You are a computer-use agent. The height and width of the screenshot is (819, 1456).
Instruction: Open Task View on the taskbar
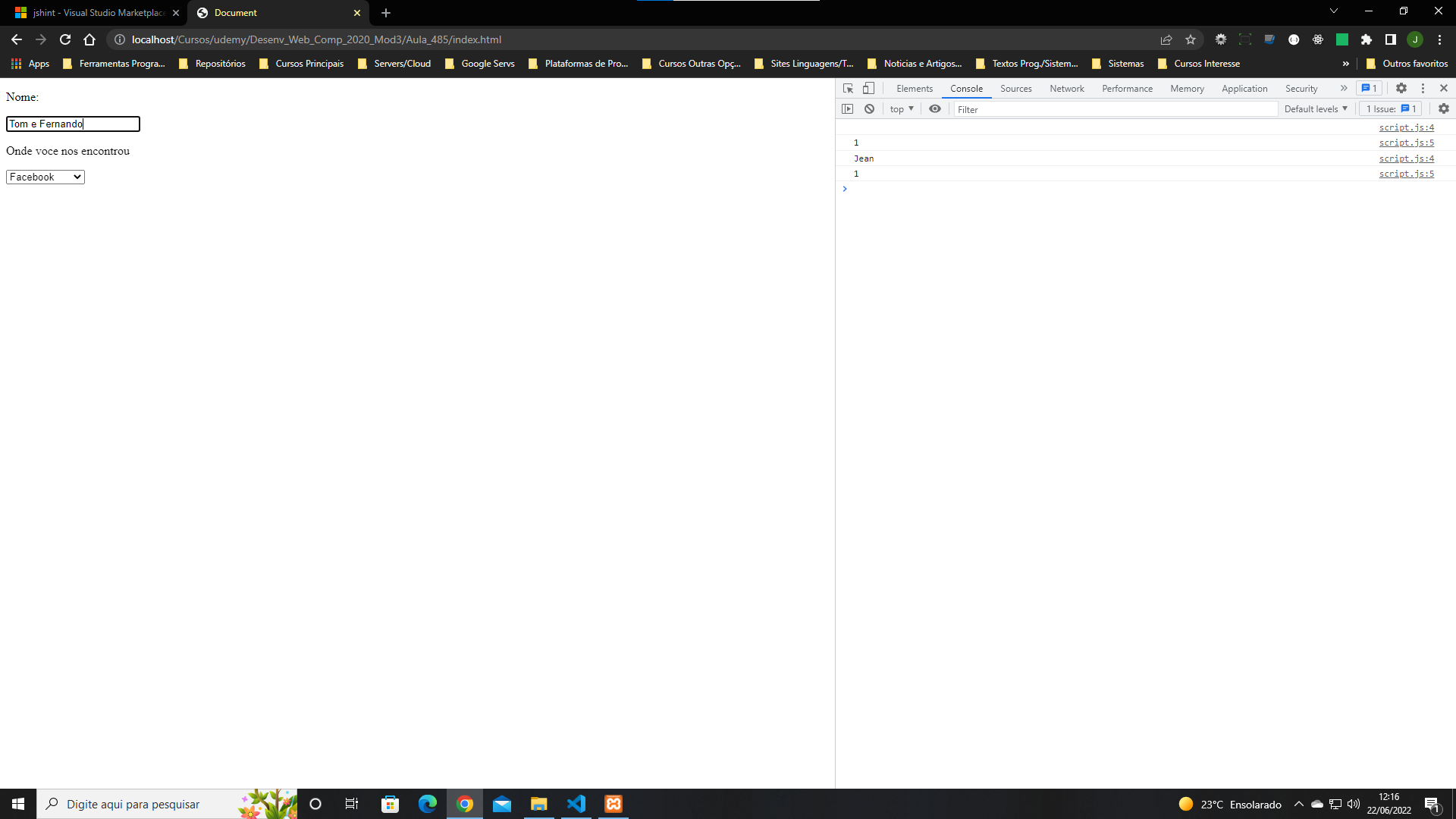point(352,804)
